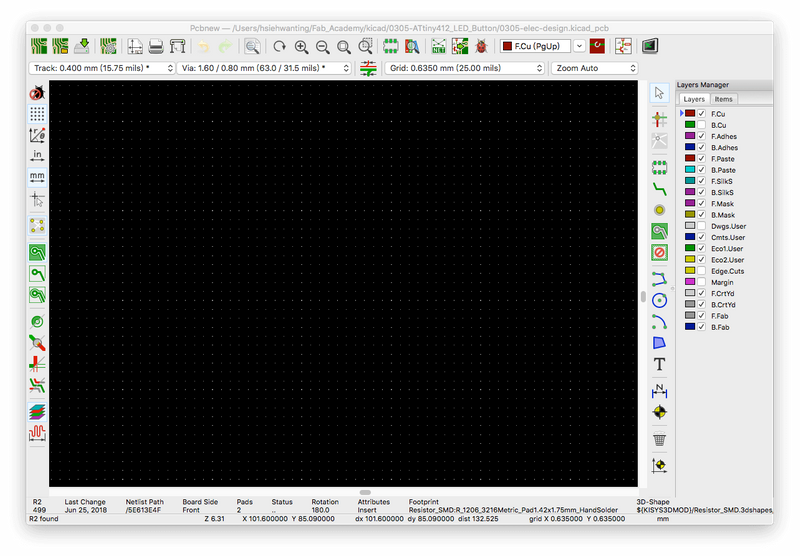Activate the Add text tool
This screenshot has width=800, height=556.
659,365
